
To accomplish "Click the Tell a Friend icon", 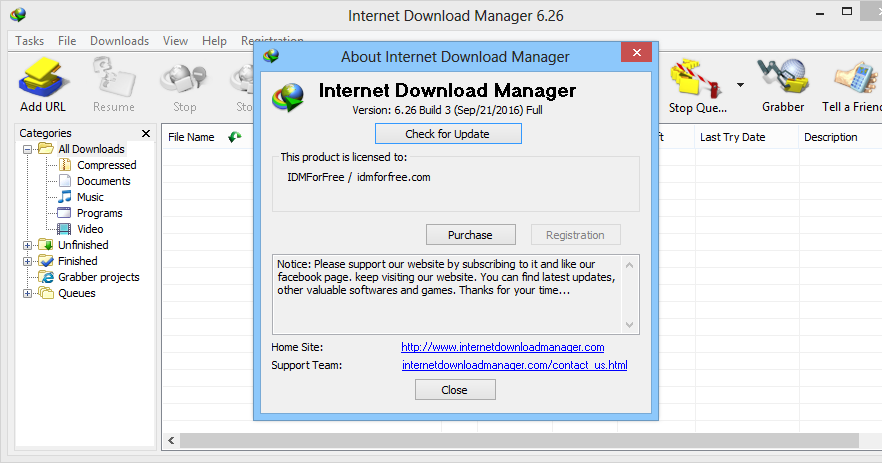I will point(852,84).
